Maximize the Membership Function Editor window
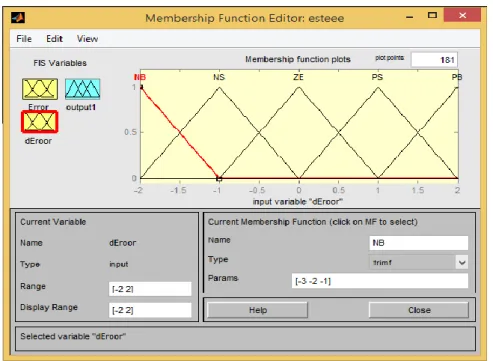Viewport: 493px width, 361px height. [432, 15]
